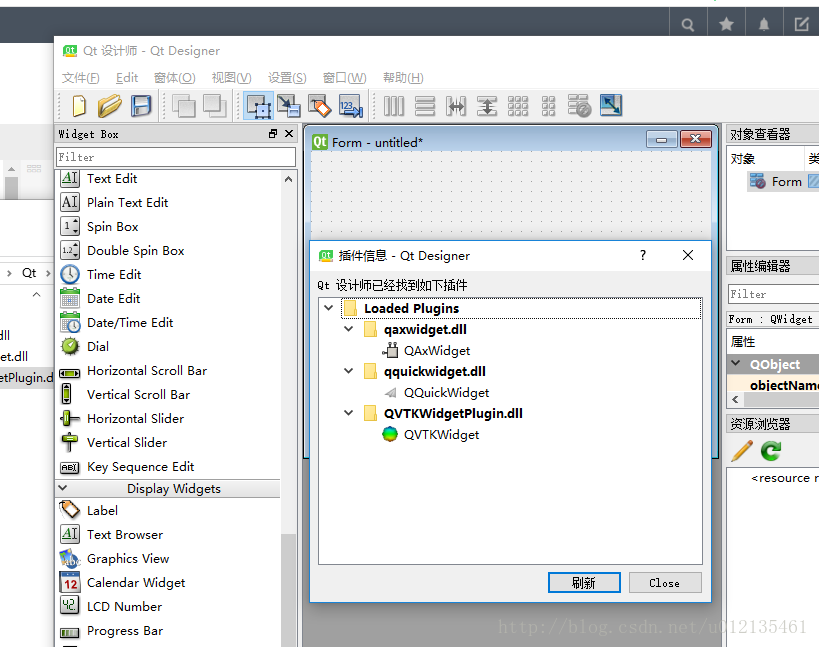Apply Lay Out Horizontally in Splitter icon
The height and width of the screenshot is (647, 819).
[455, 106]
